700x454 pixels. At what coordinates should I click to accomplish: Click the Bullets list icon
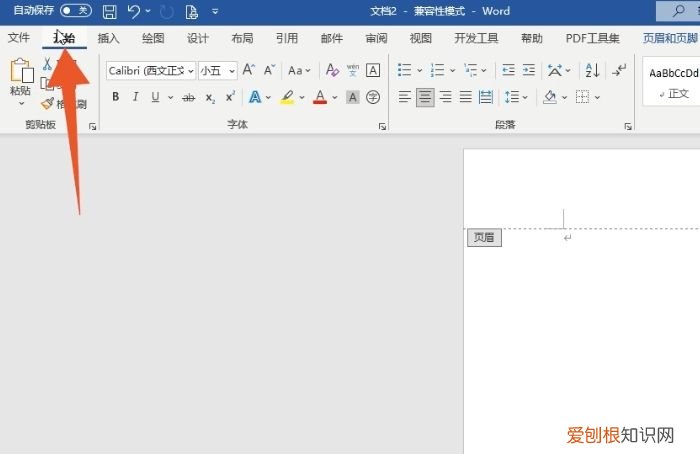pyautogui.click(x=404, y=70)
